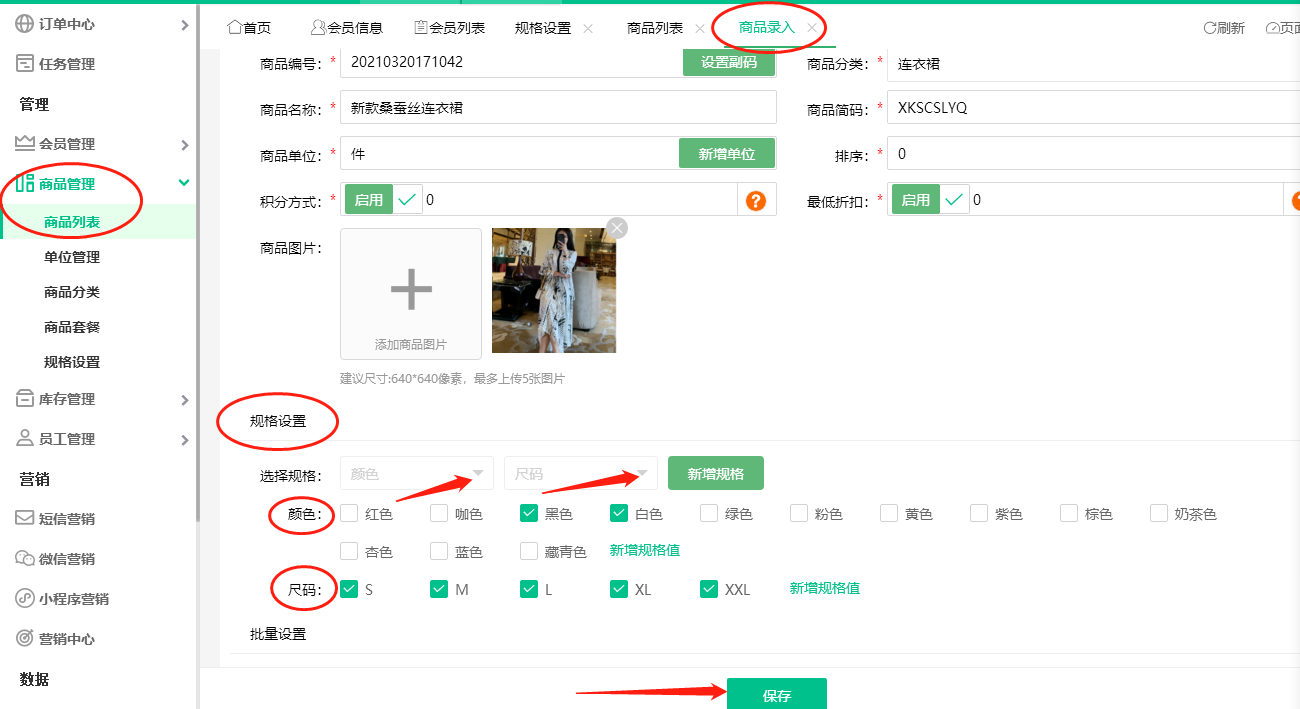The width and height of the screenshot is (1300, 709).
Task: Click the dress product image thumbnail
Action: click(x=553, y=290)
